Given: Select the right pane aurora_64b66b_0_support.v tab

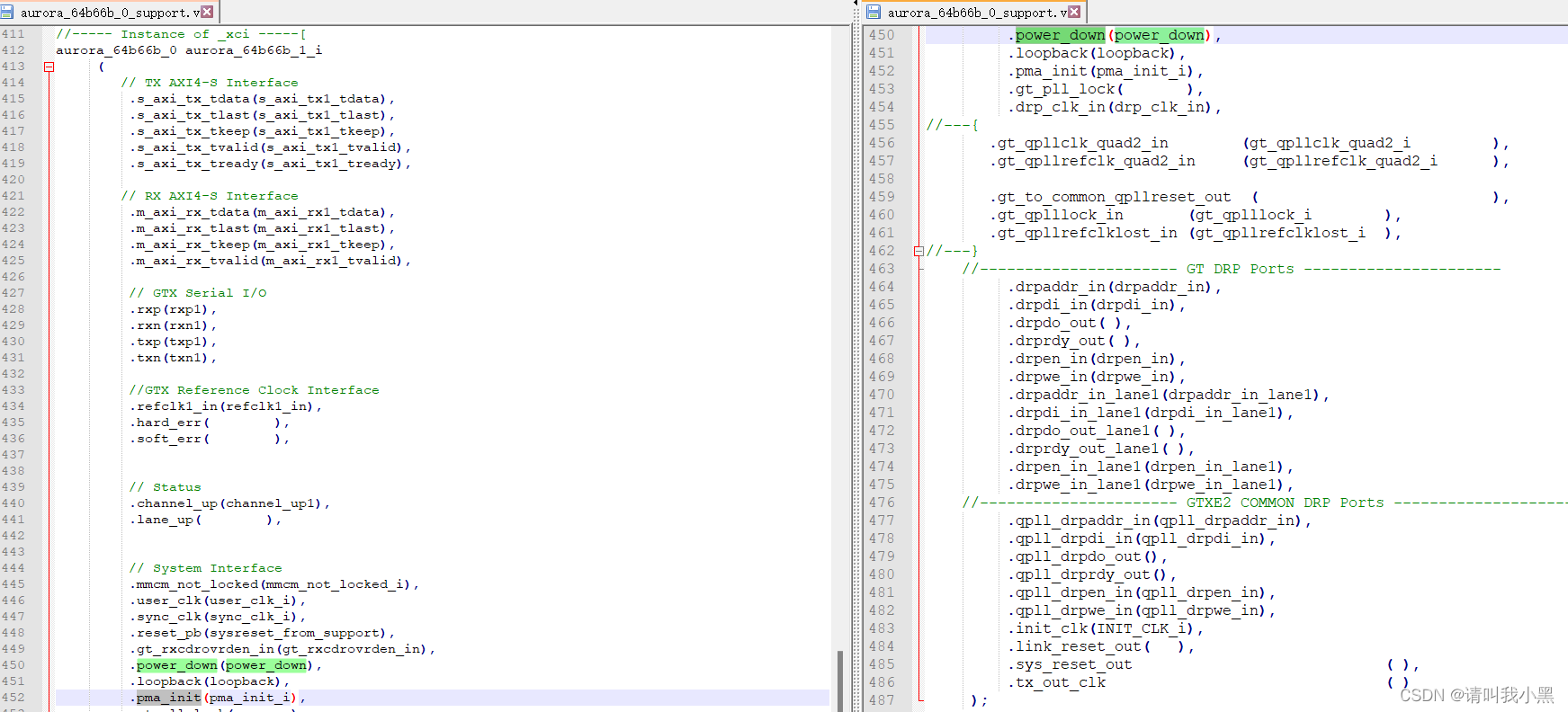Looking at the screenshot, I should click(x=975, y=13).
